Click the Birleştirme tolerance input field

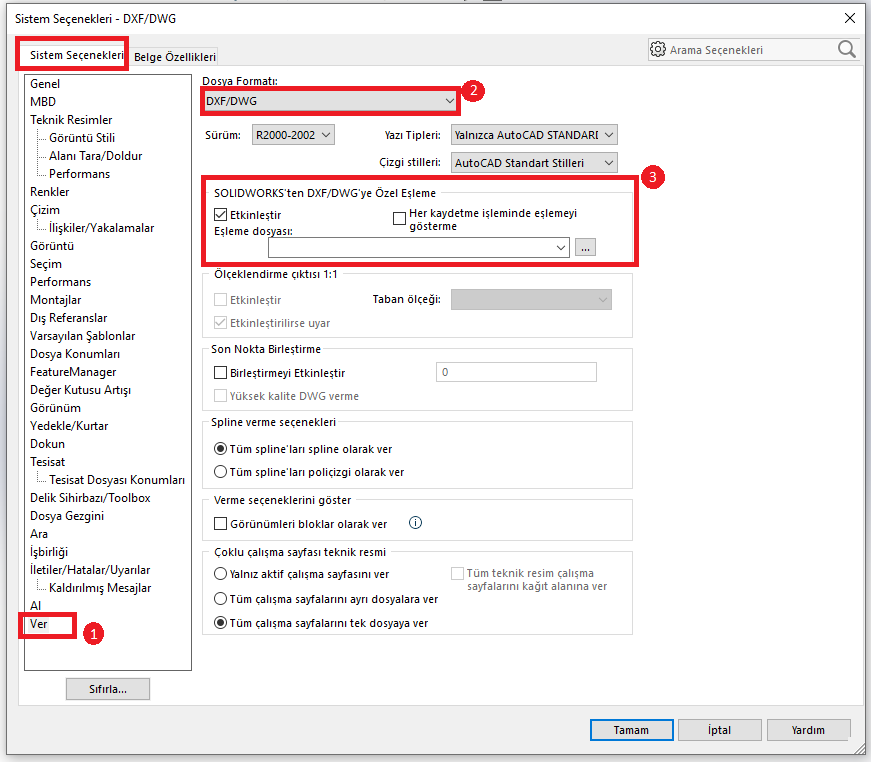515,372
